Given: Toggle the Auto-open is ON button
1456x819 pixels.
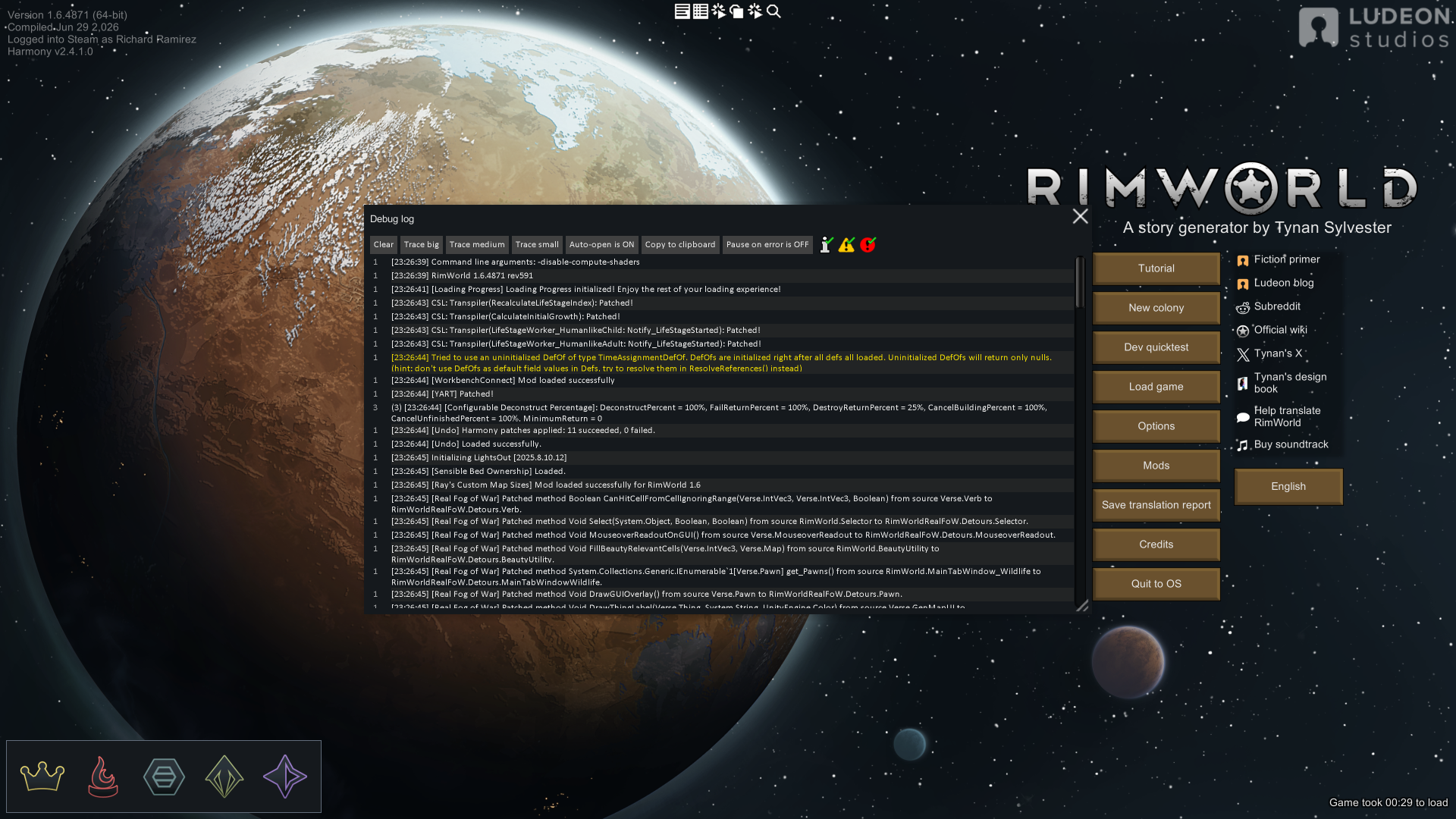Looking at the screenshot, I should pyautogui.click(x=601, y=244).
